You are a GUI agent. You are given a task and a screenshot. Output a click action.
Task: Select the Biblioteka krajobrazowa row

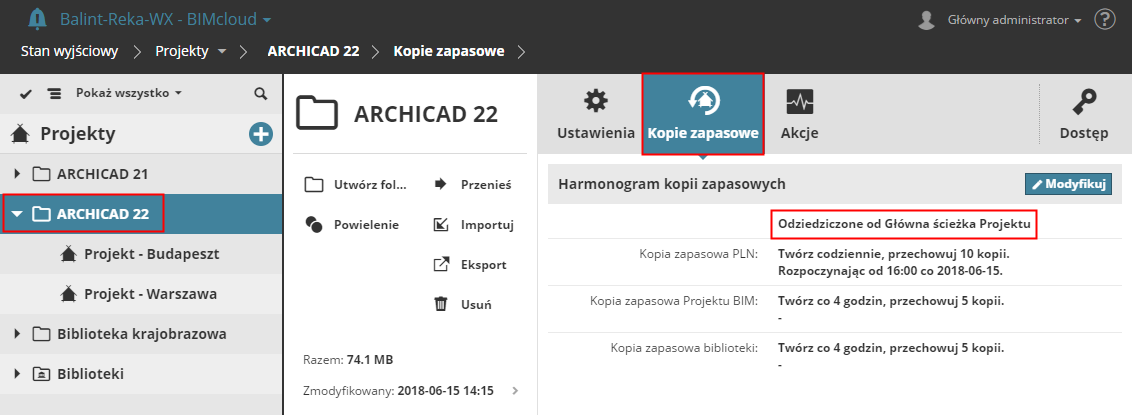[x=141, y=334]
